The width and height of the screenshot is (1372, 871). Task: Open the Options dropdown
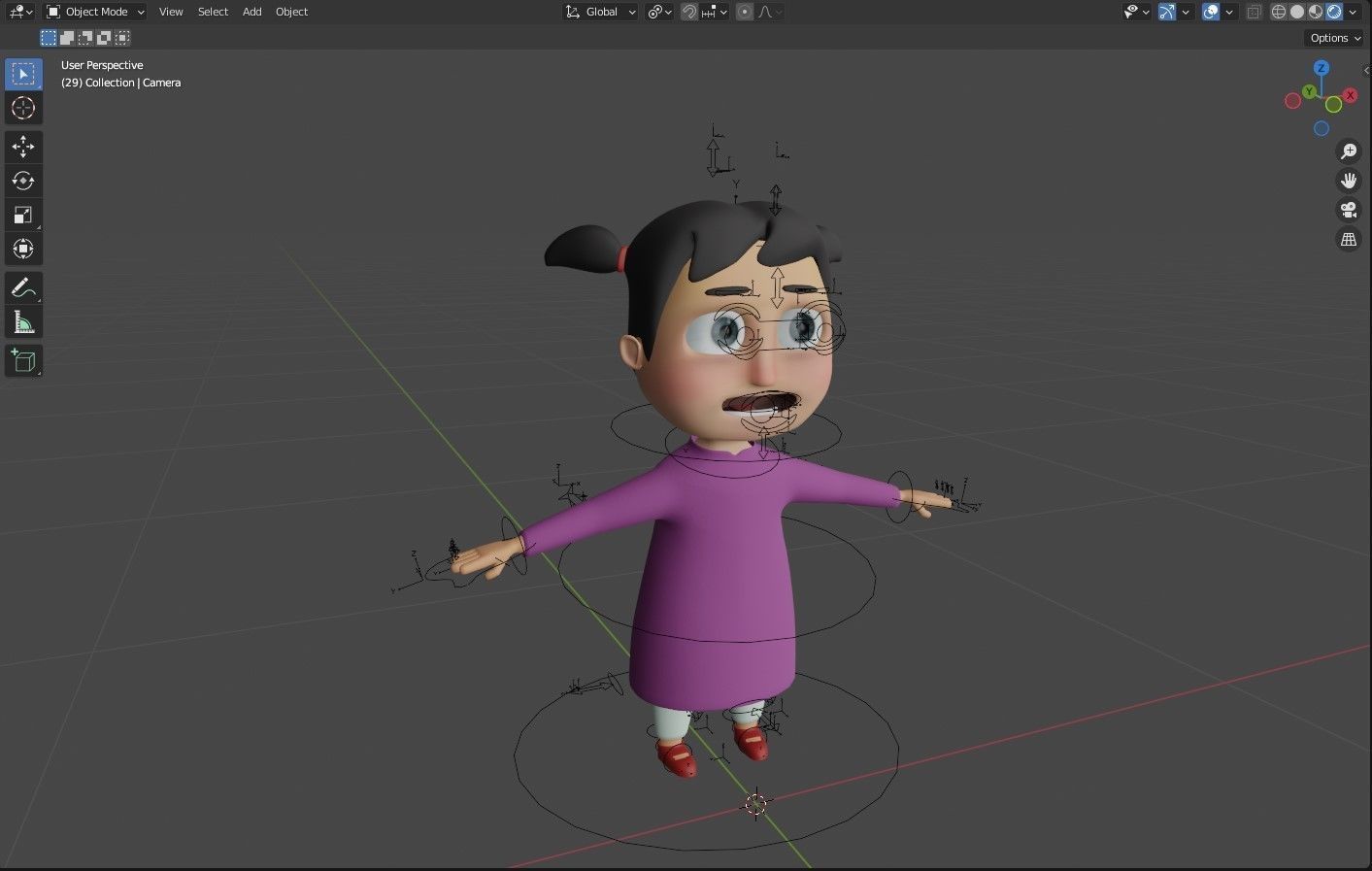(1335, 38)
